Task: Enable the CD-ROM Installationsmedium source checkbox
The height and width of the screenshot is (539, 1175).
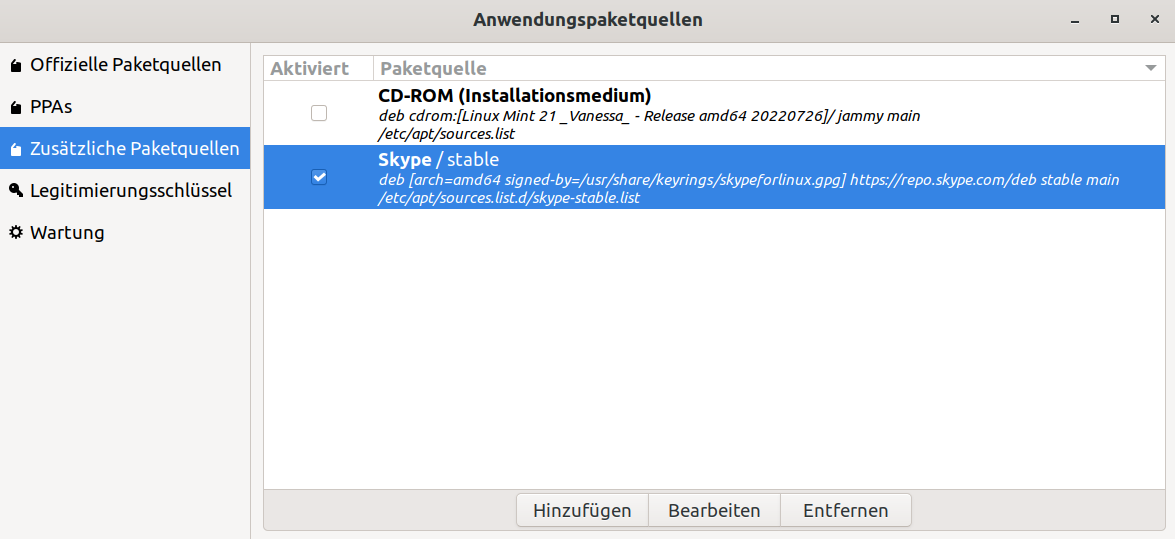Action: pyautogui.click(x=319, y=114)
